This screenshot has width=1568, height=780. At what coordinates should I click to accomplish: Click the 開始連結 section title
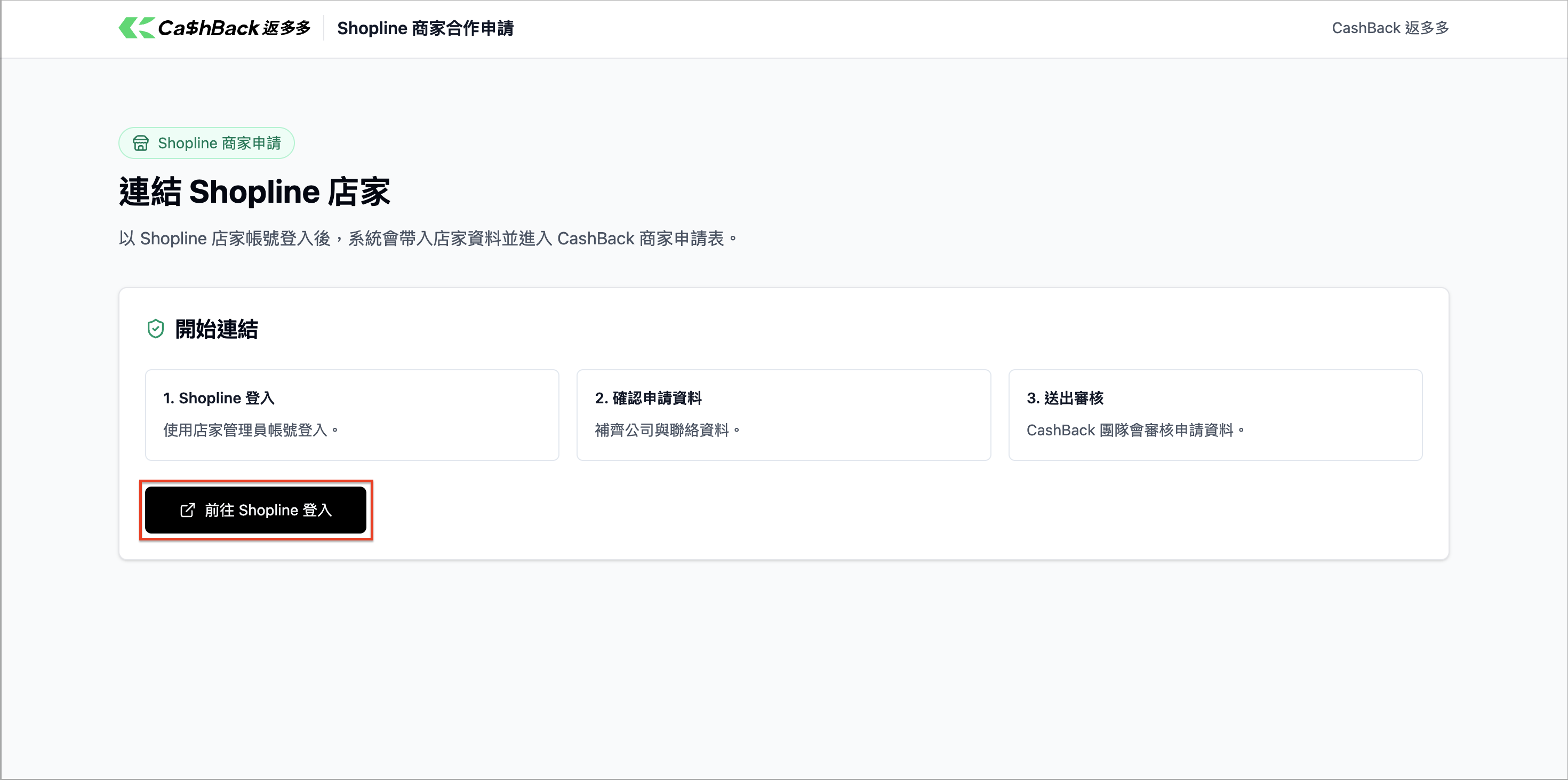coord(217,329)
